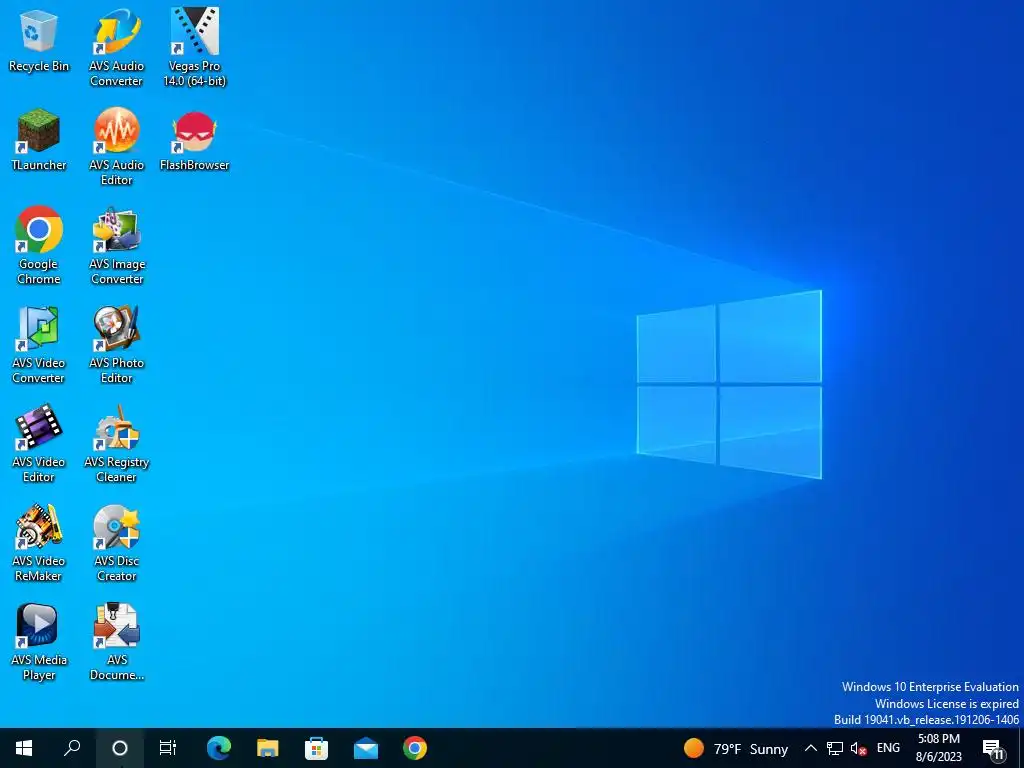1024x768 pixels.
Task: Open the clock showing 5:08 PM
Action: (938, 748)
